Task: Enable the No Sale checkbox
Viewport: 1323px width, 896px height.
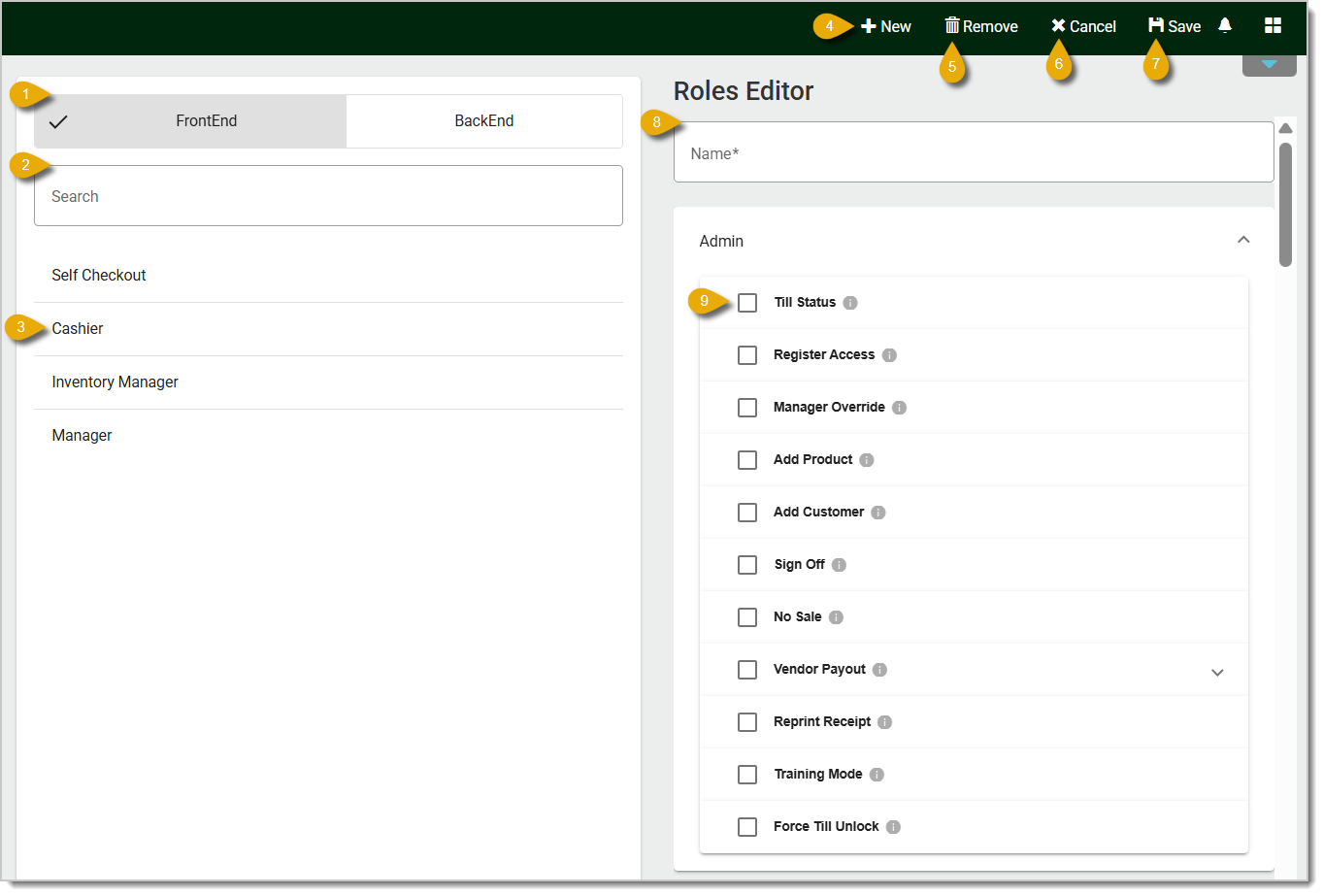Action: pos(747,617)
